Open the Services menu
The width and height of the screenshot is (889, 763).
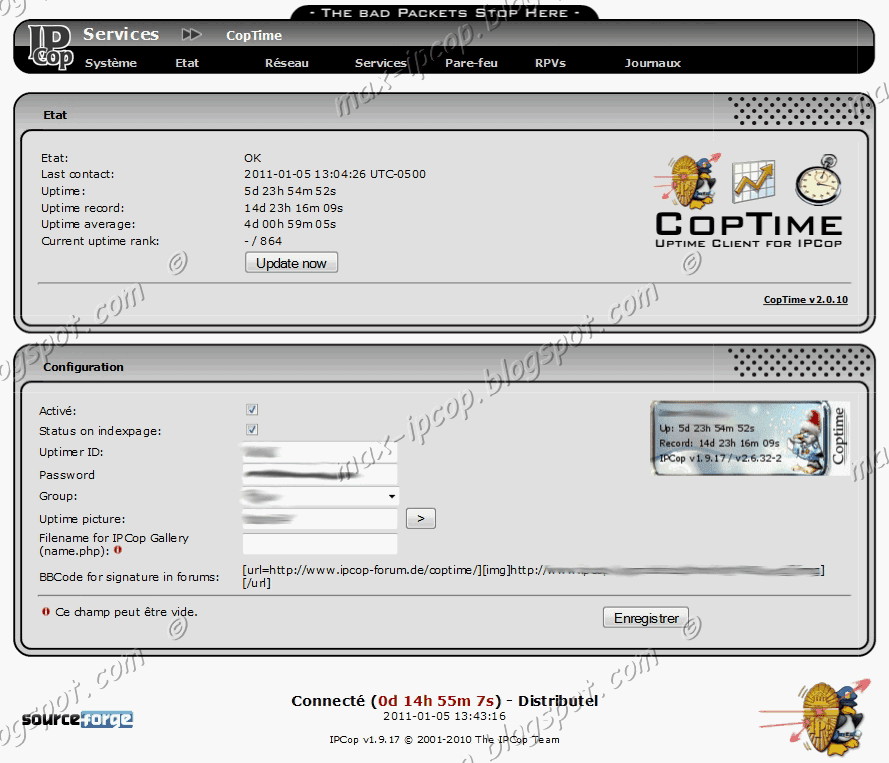coord(380,63)
